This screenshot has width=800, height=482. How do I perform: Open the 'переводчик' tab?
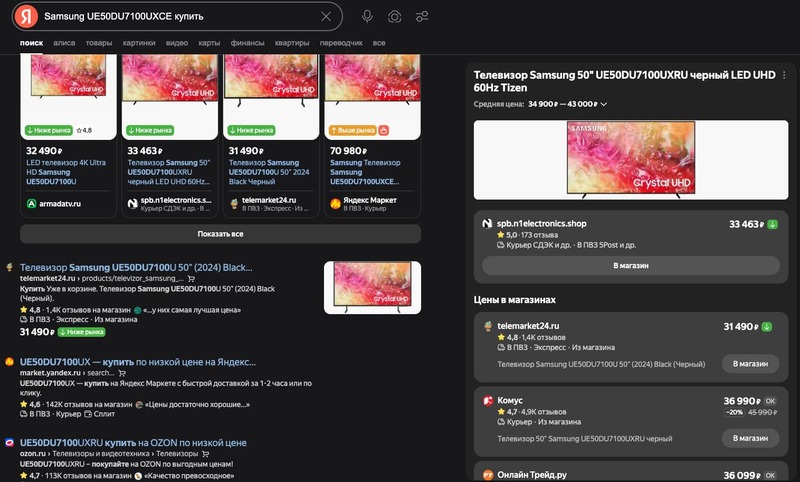click(341, 43)
